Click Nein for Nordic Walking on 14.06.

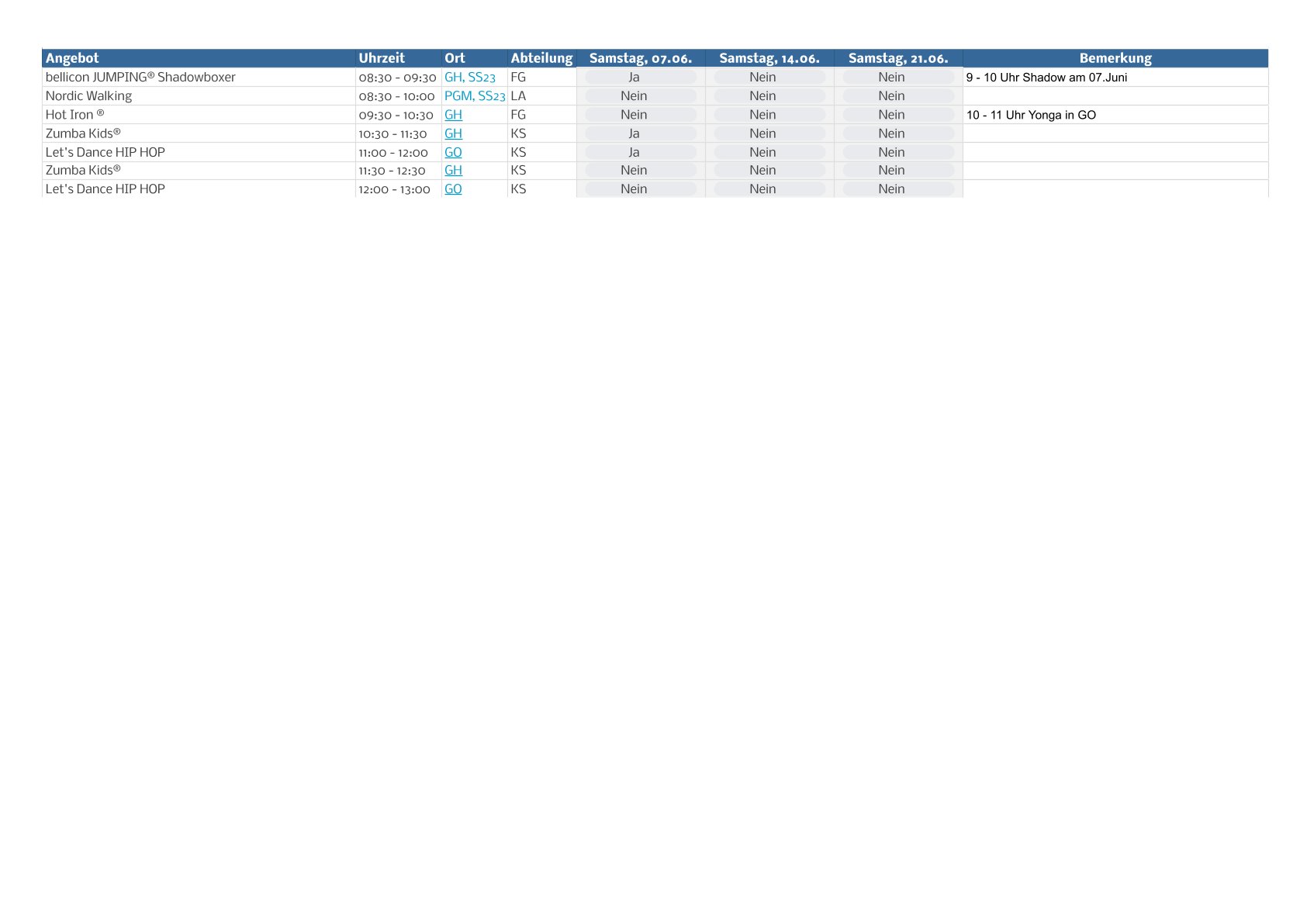769,96
